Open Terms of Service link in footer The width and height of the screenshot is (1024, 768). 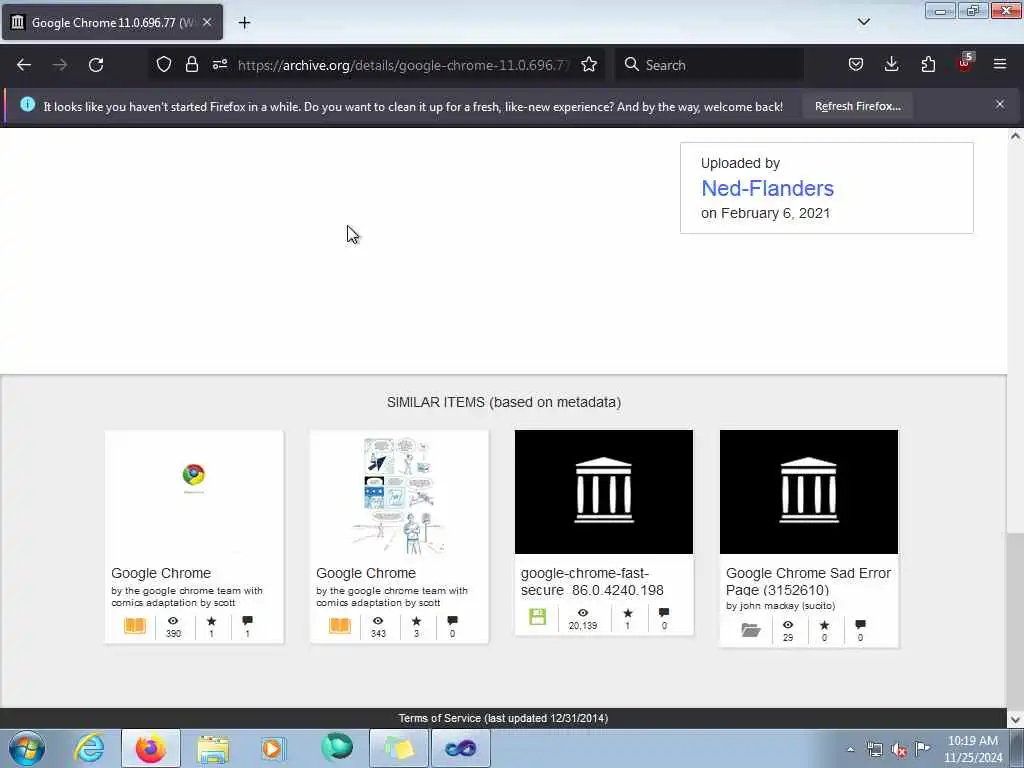tap(440, 718)
